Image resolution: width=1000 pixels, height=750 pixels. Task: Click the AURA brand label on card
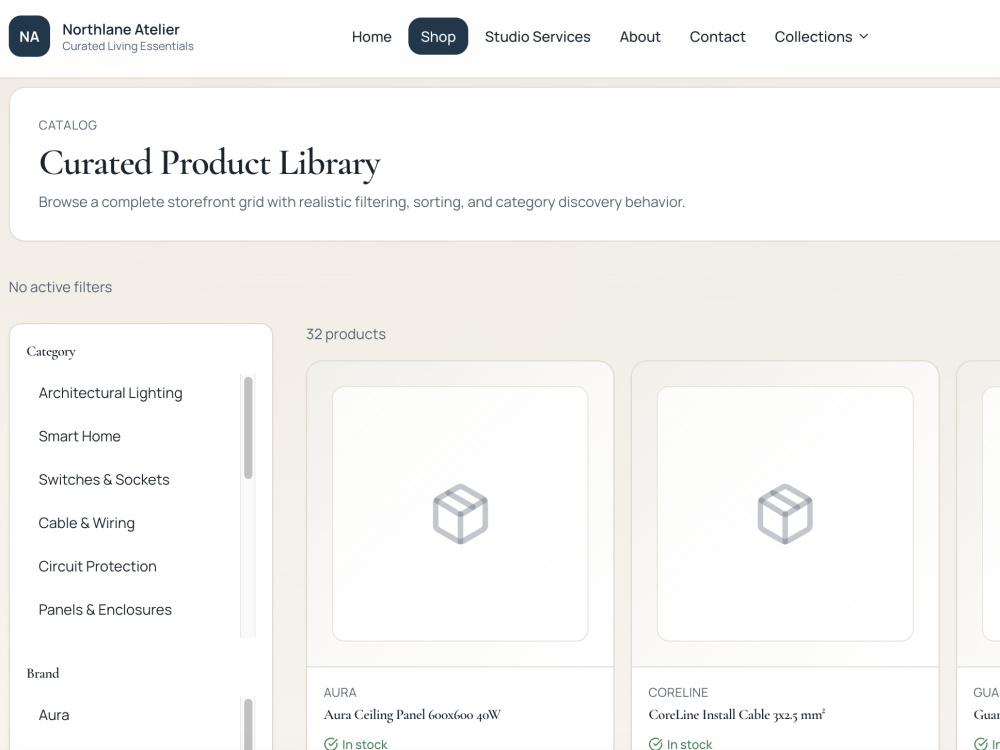(340, 693)
